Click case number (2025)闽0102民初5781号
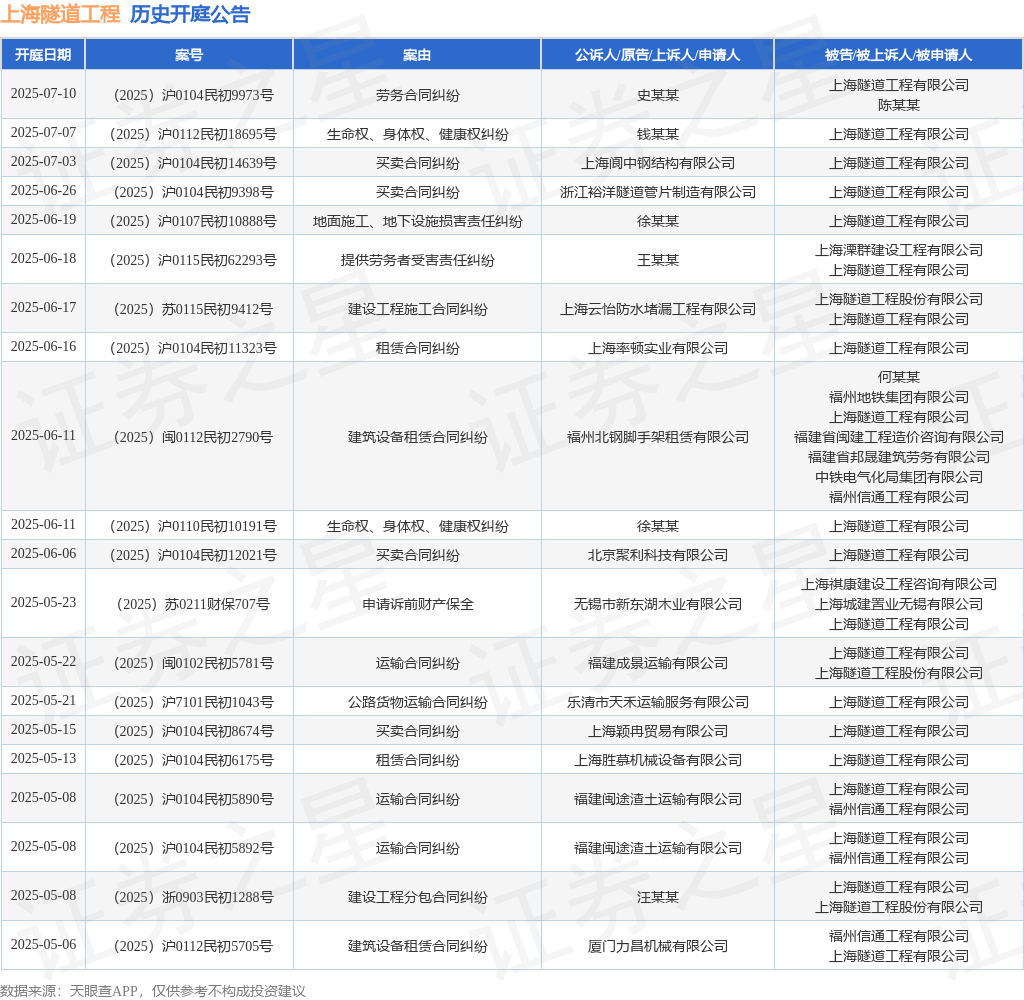This screenshot has height=1000, width=1024. pos(193,664)
